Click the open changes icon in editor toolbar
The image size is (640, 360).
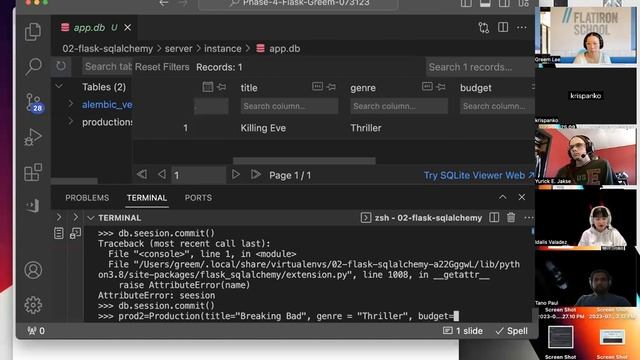484,27
